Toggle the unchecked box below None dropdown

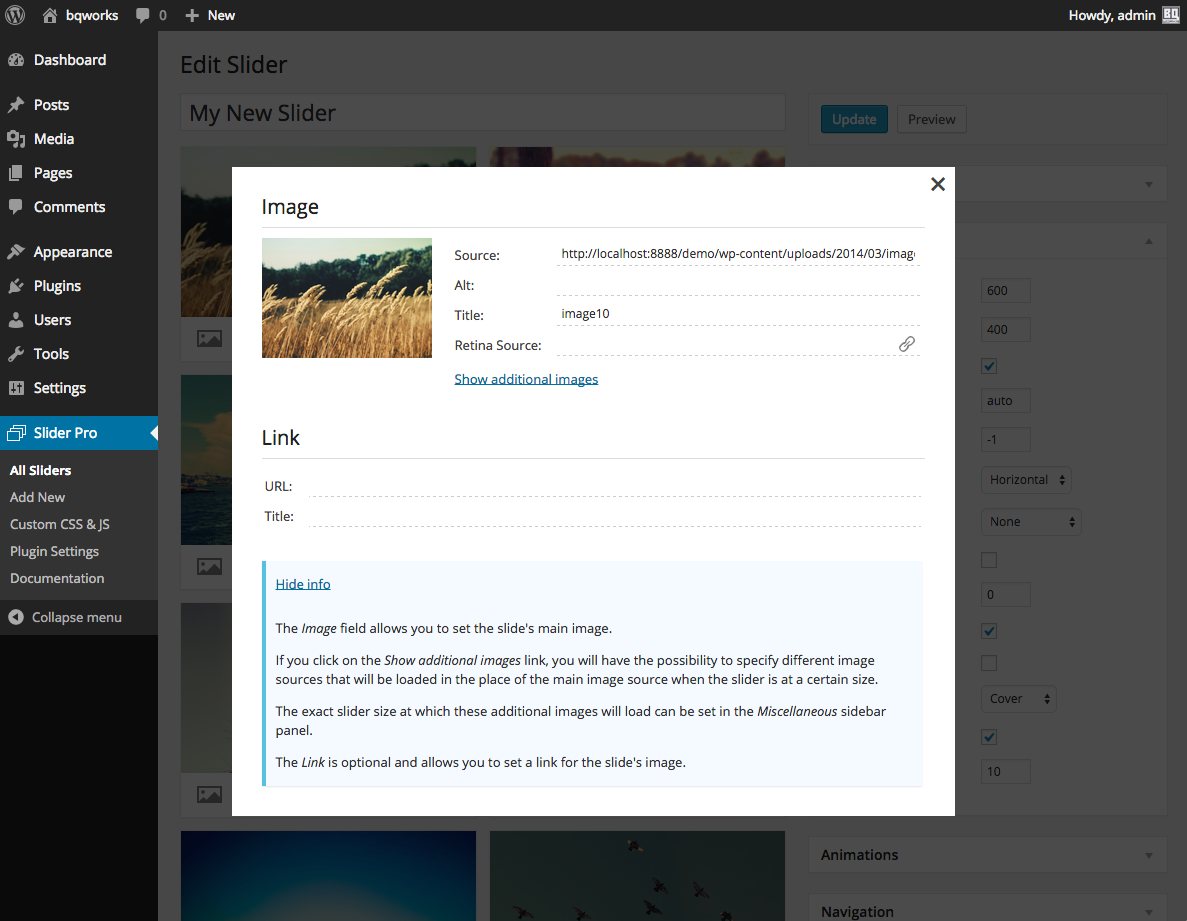point(989,560)
